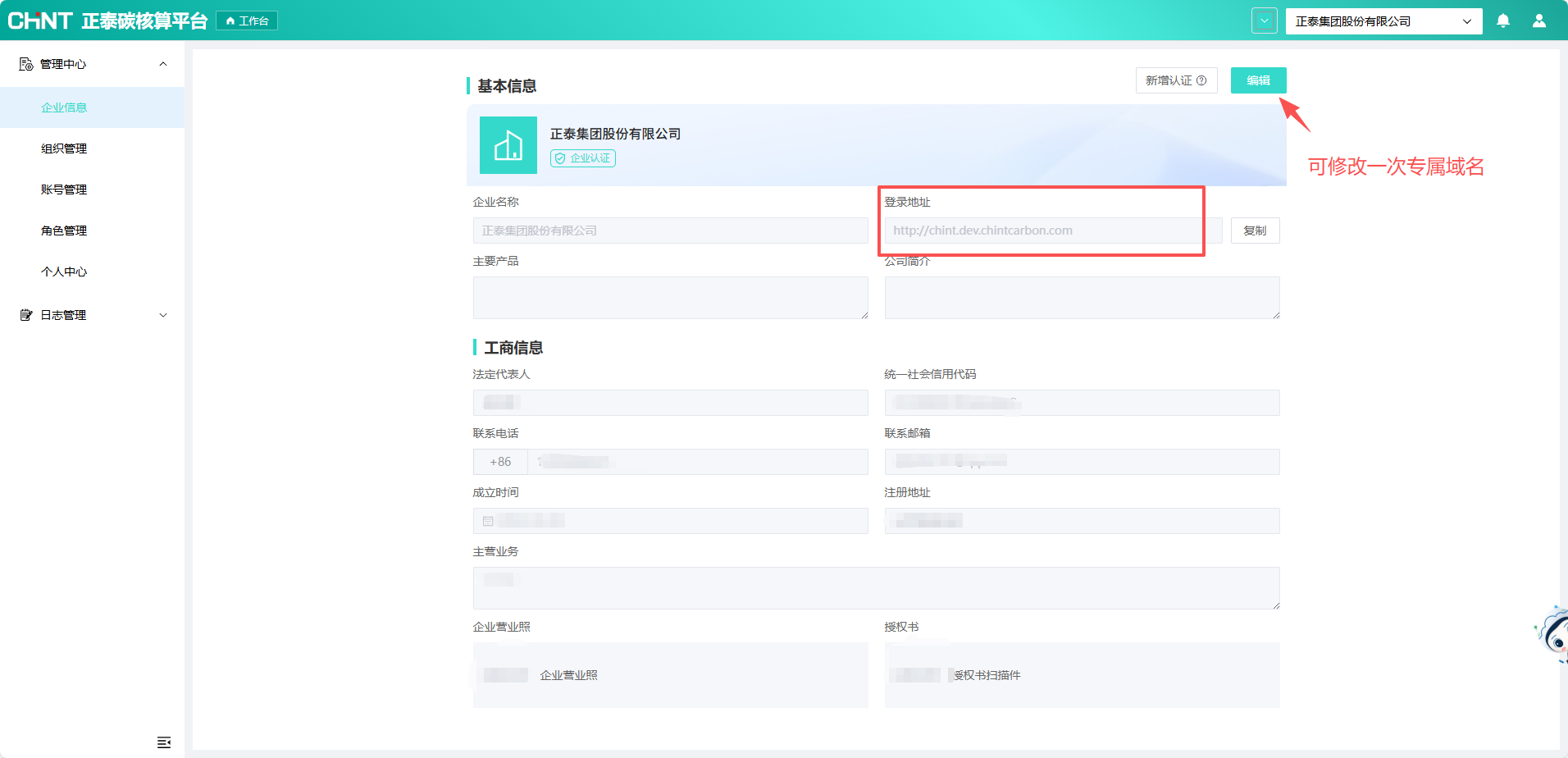Viewport: 1568px width, 758px height.
Task: Collapse the sidebar with the bottom toggle icon
Action: click(164, 742)
